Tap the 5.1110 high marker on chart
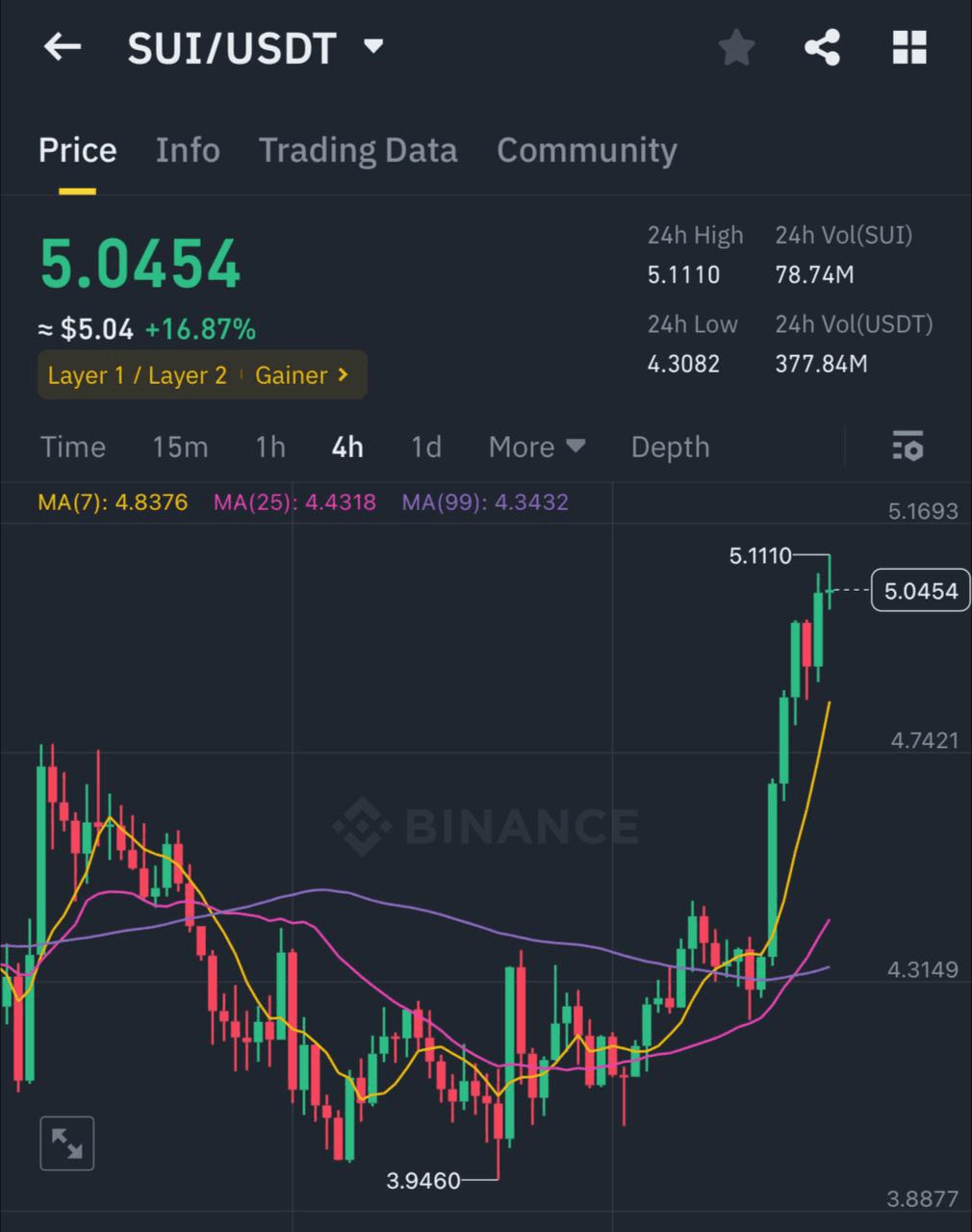The height and width of the screenshot is (1232, 972). [x=760, y=555]
